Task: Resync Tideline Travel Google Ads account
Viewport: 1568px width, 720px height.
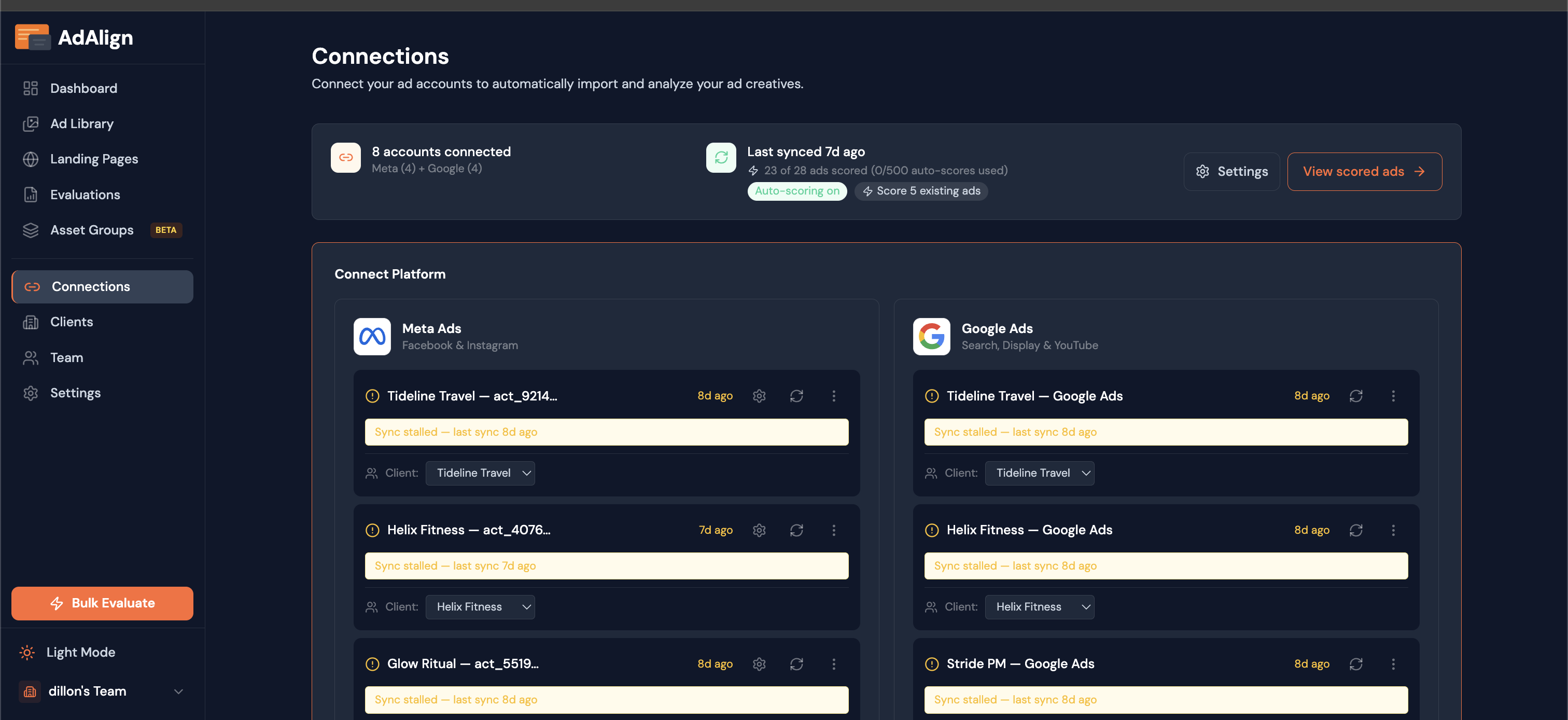Action: pos(1355,396)
